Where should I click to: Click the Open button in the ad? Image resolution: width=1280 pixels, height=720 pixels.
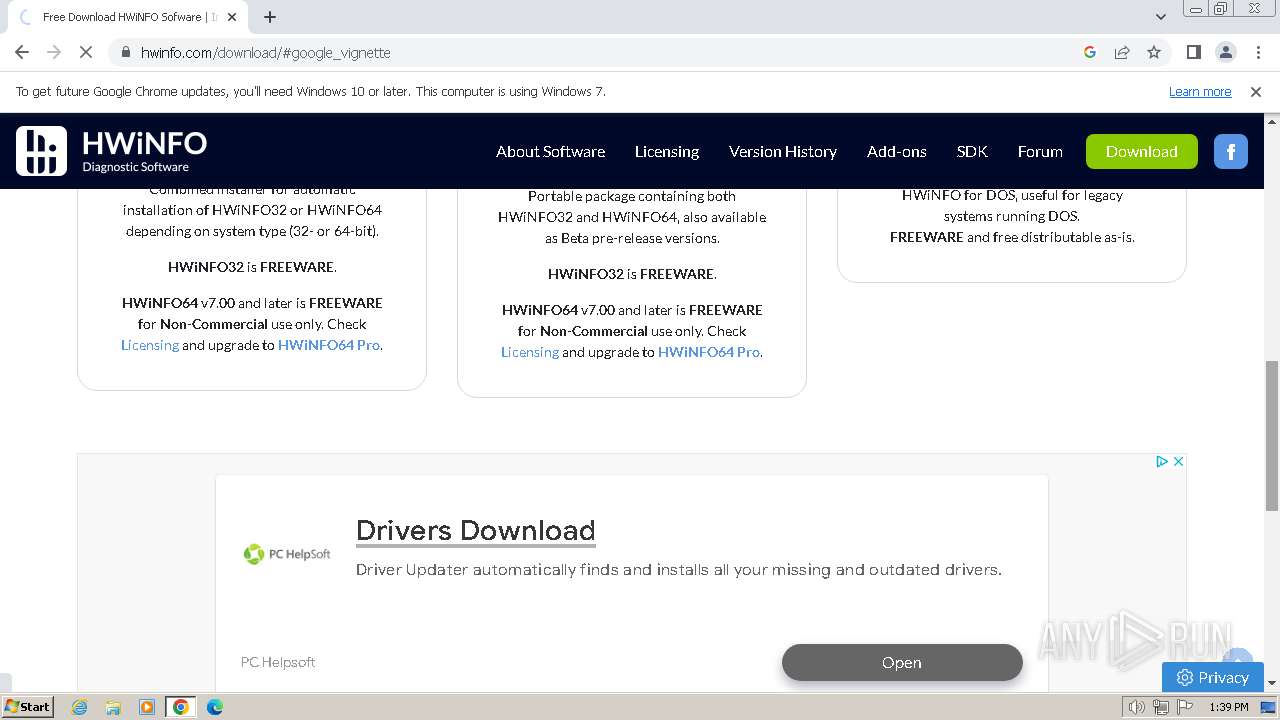click(902, 662)
